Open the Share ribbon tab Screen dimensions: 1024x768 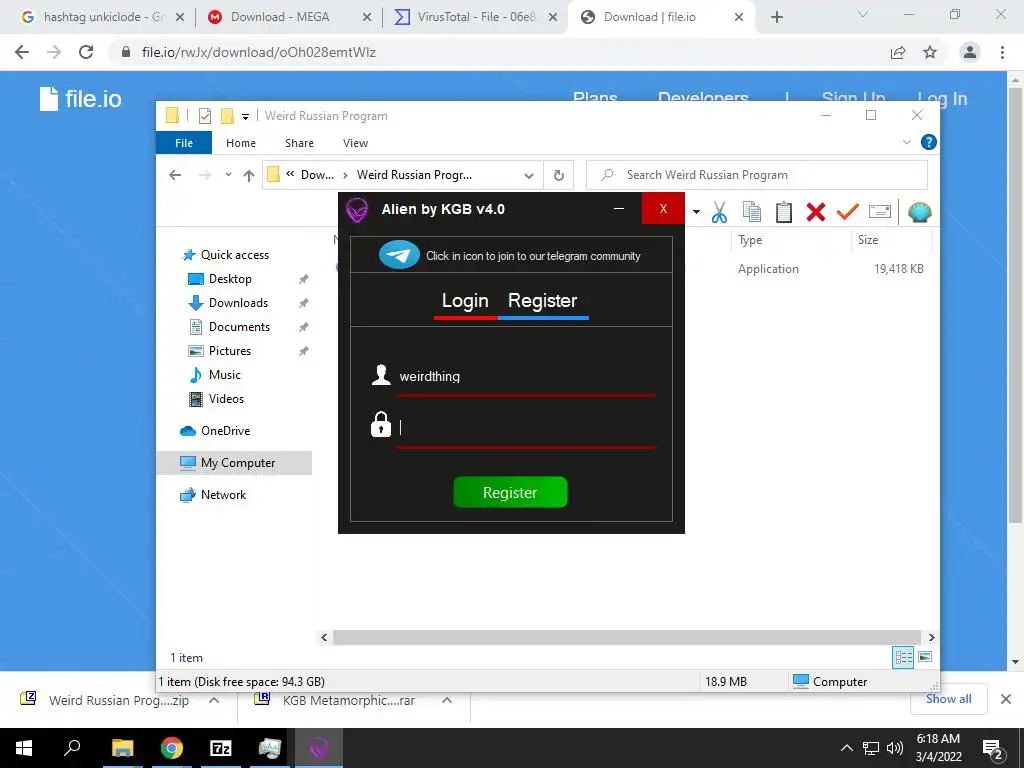coord(299,143)
